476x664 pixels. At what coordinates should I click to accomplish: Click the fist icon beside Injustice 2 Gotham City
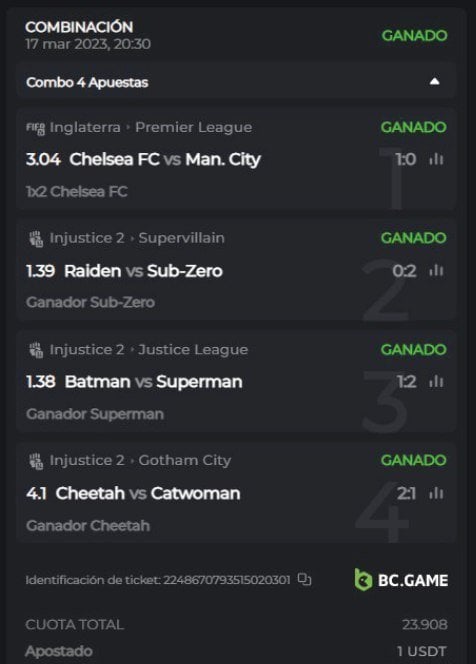pos(36,461)
